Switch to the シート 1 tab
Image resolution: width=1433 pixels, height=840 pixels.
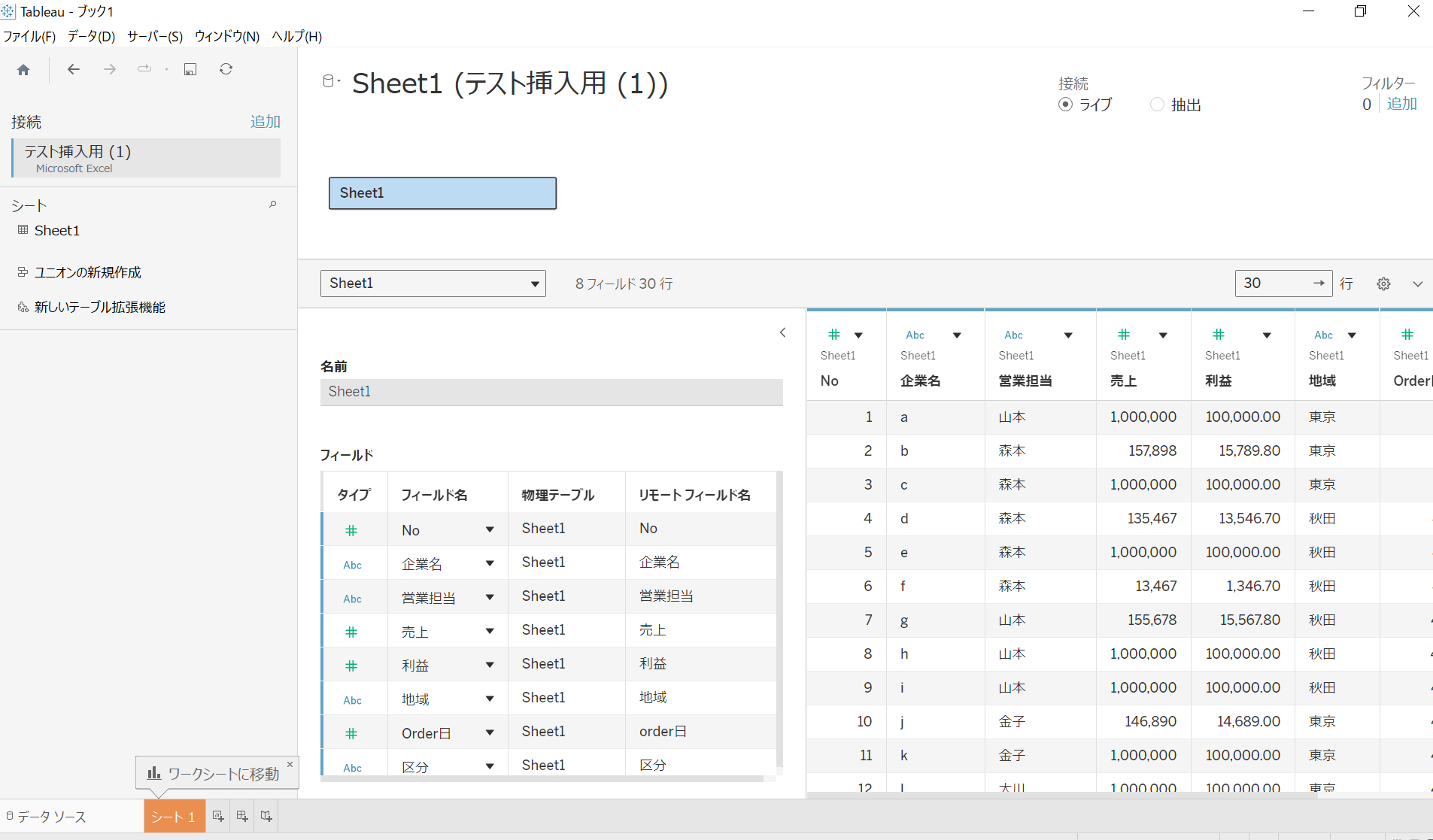[173, 817]
